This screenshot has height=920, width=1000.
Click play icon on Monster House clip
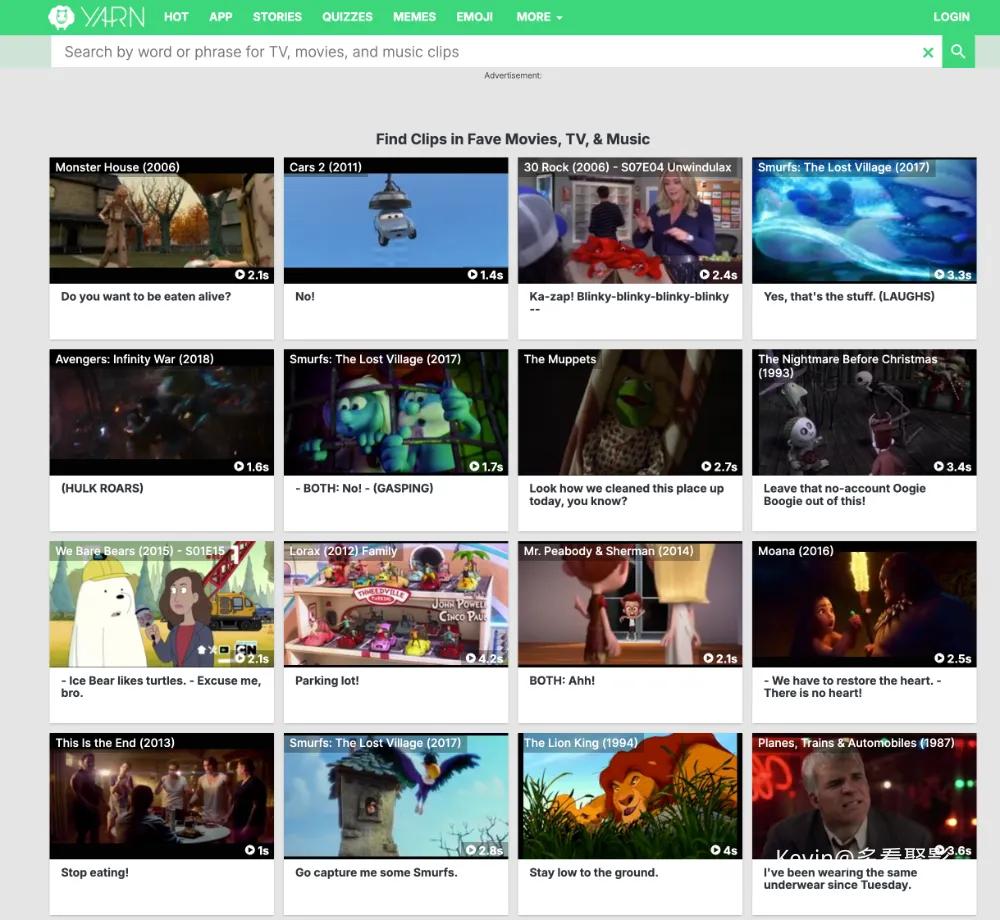[x=240, y=275]
